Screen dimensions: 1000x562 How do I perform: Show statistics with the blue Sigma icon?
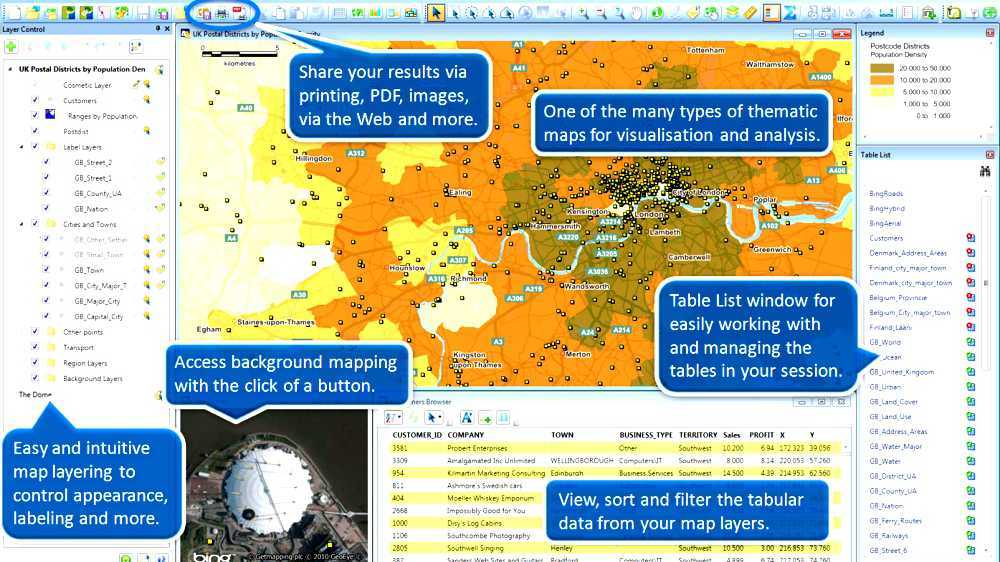click(x=790, y=12)
